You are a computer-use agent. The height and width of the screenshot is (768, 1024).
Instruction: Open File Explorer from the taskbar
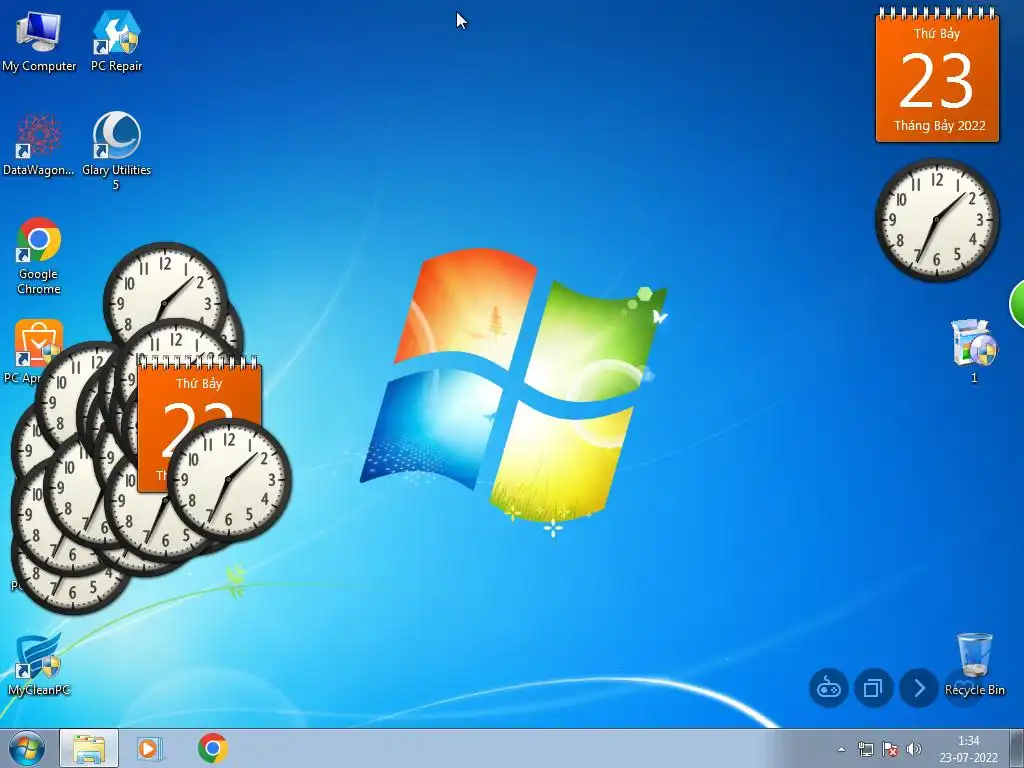pos(89,748)
